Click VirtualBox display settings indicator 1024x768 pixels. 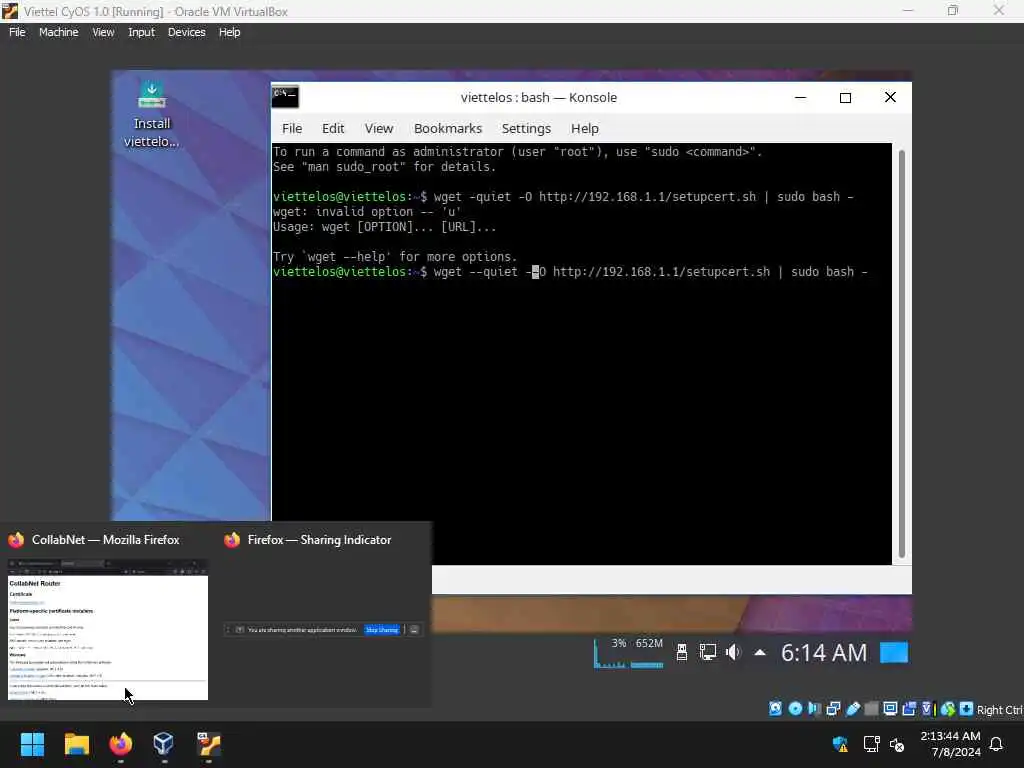(890, 709)
